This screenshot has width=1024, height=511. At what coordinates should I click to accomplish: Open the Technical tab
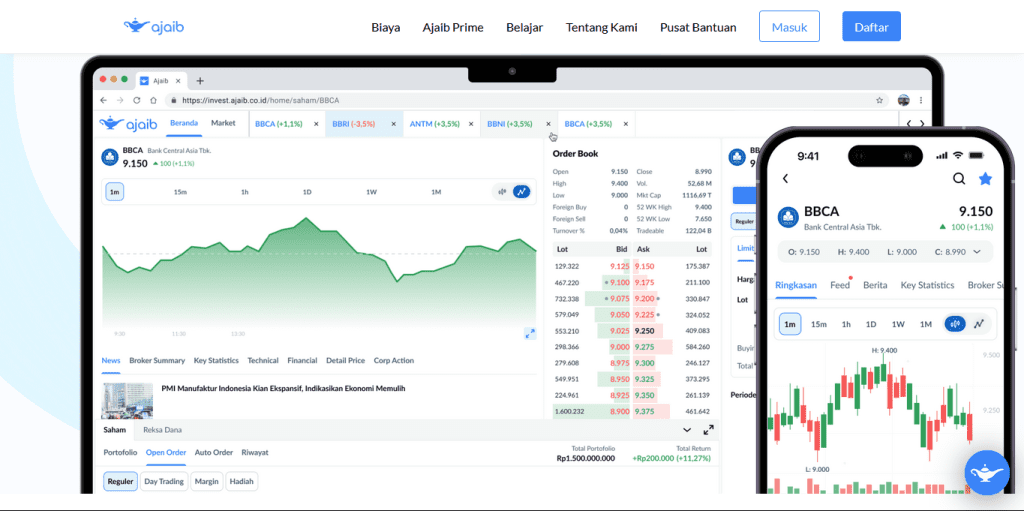(263, 360)
